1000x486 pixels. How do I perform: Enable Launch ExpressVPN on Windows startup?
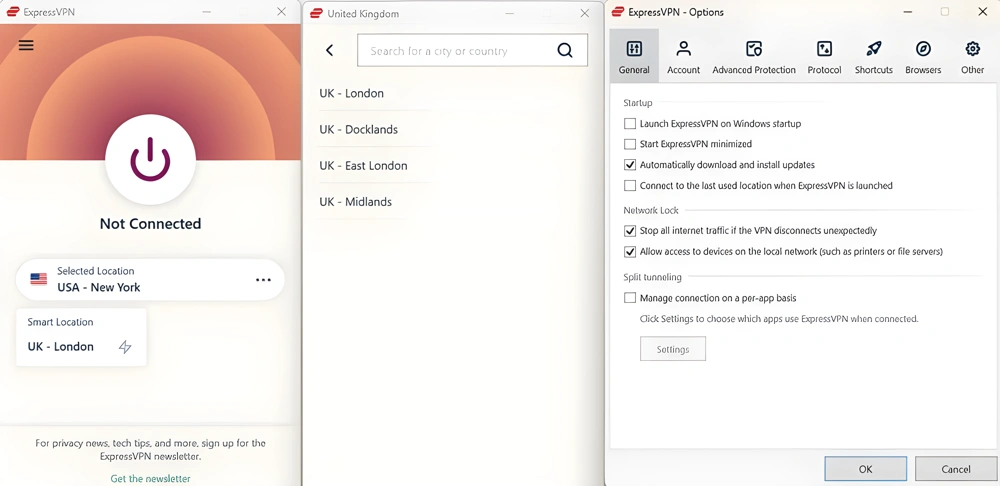pos(630,123)
